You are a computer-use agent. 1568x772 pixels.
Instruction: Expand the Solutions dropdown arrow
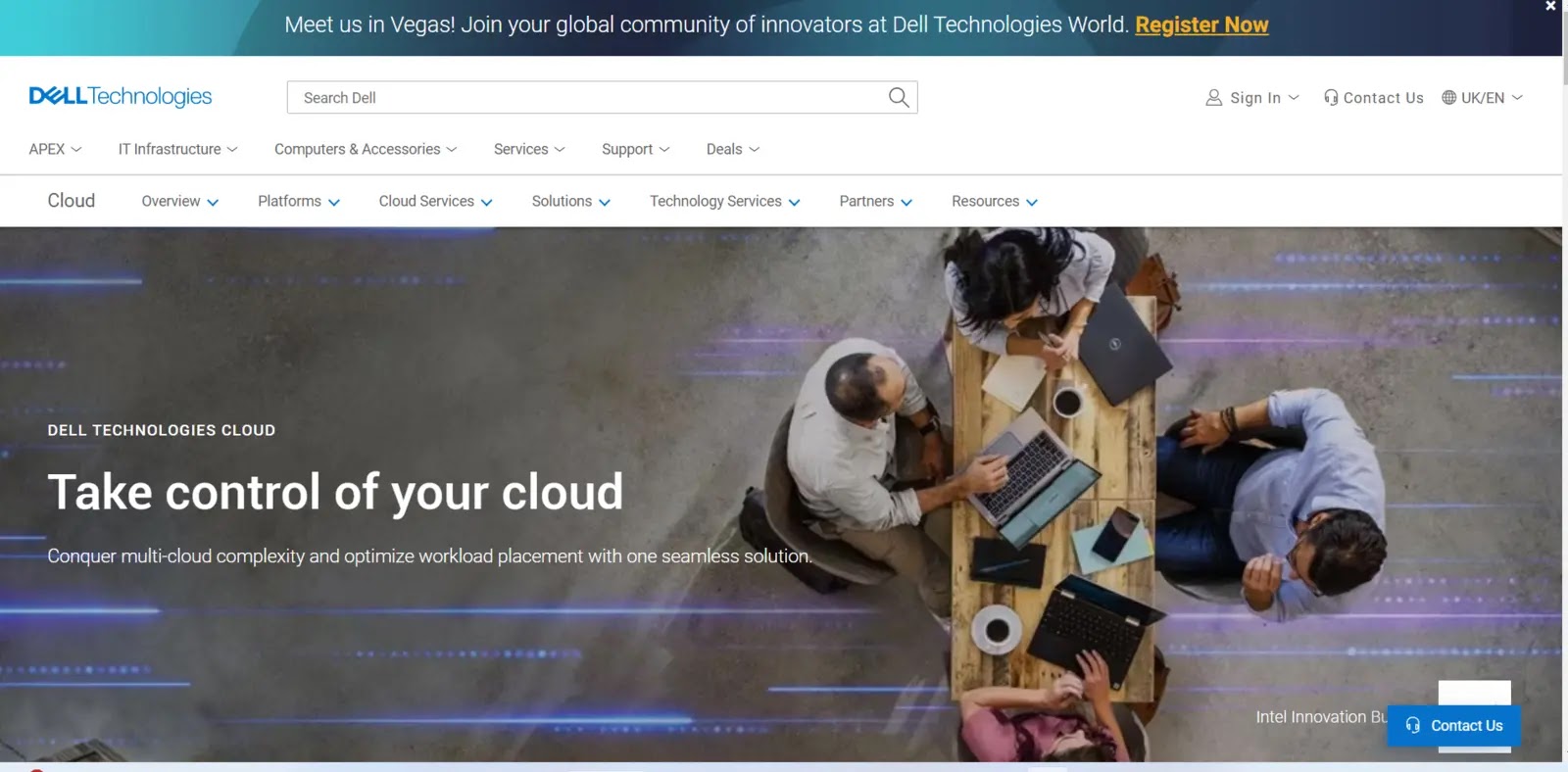605,203
